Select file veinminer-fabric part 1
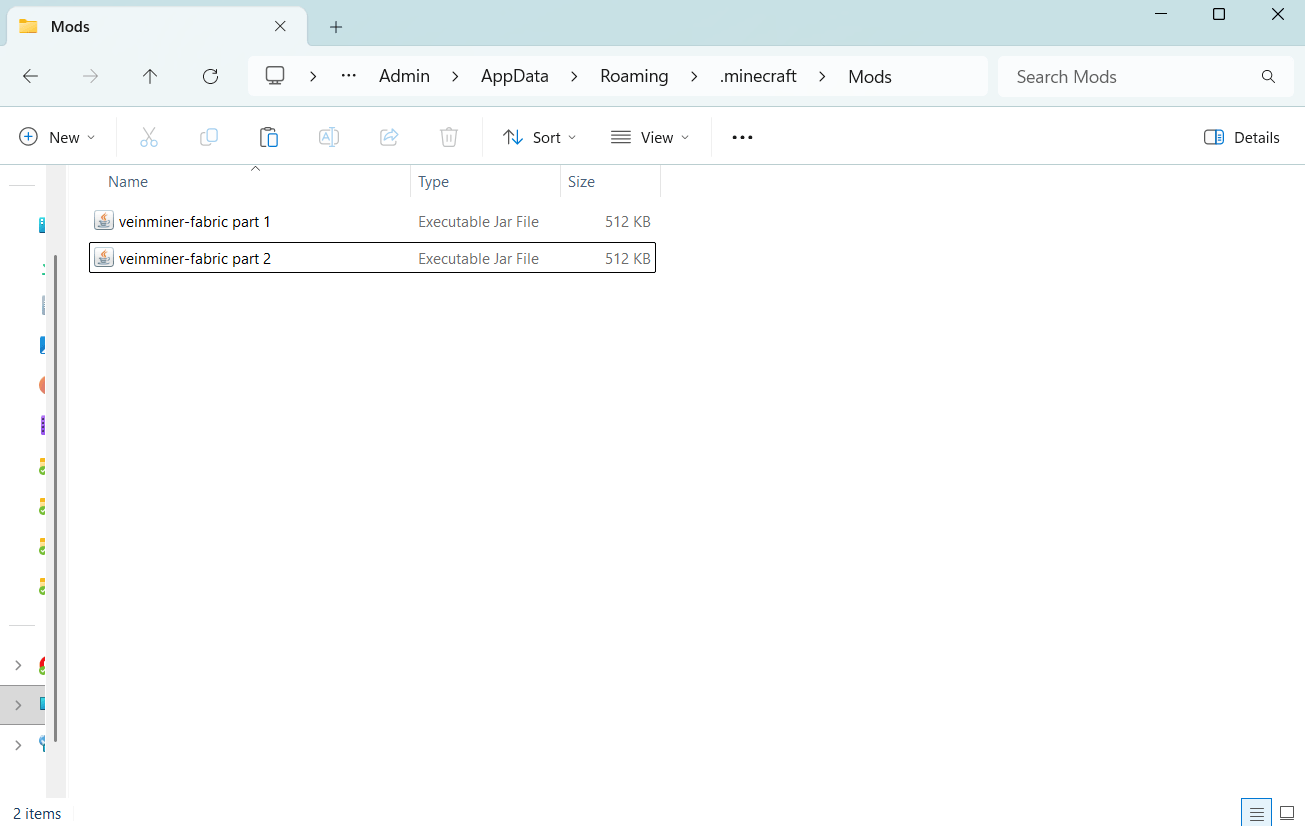The width and height of the screenshot is (1305, 826). [x=372, y=221]
